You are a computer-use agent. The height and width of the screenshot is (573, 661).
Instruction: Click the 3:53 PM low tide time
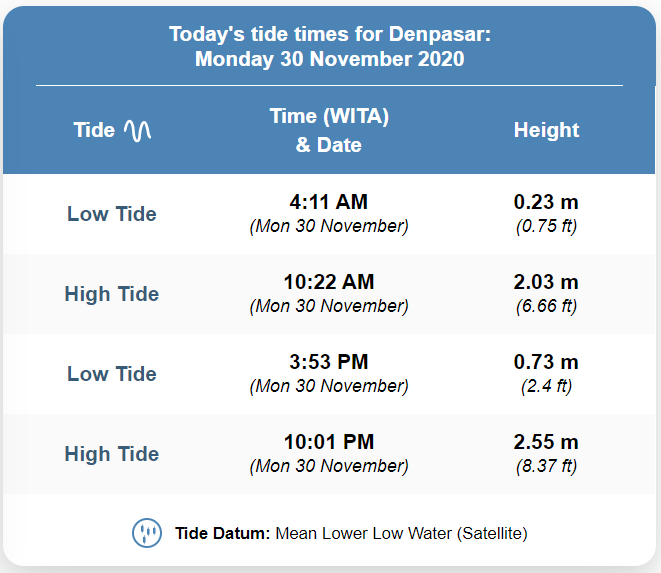329,362
